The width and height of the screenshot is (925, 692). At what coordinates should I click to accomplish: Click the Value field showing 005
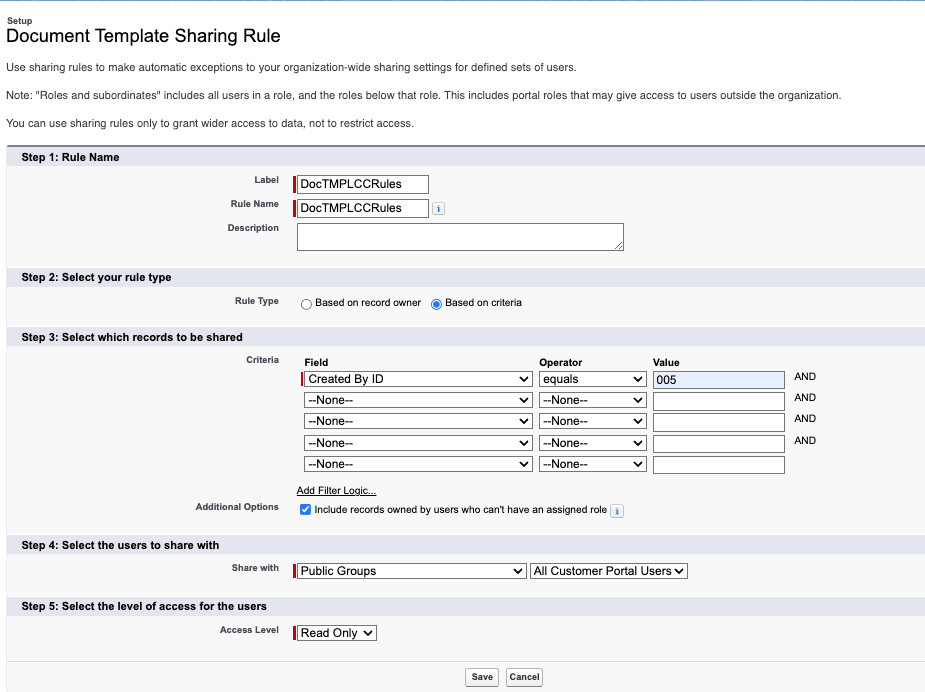pos(717,379)
